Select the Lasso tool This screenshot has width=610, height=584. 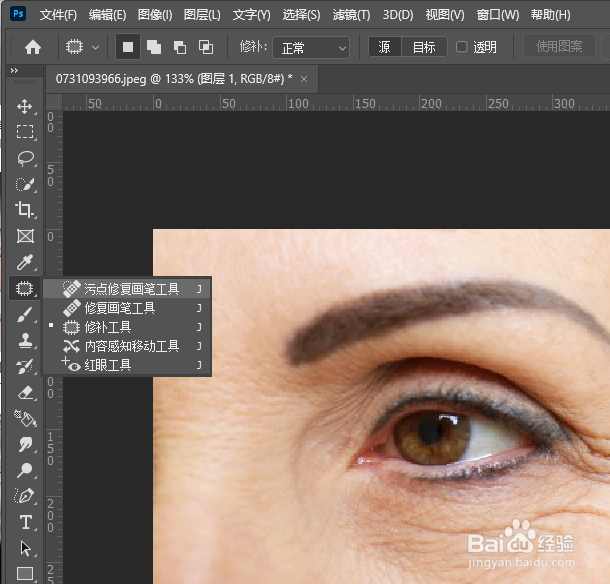25,158
